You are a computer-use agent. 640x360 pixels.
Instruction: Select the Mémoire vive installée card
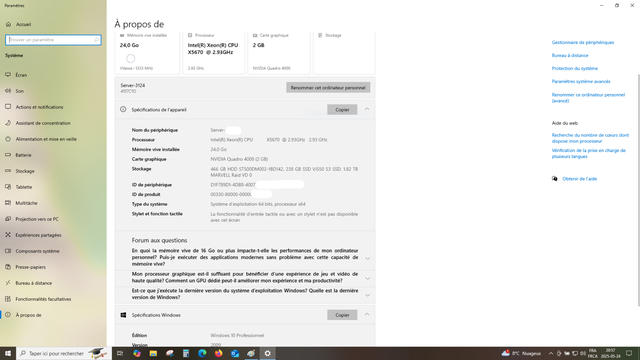click(x=147, y=52)
